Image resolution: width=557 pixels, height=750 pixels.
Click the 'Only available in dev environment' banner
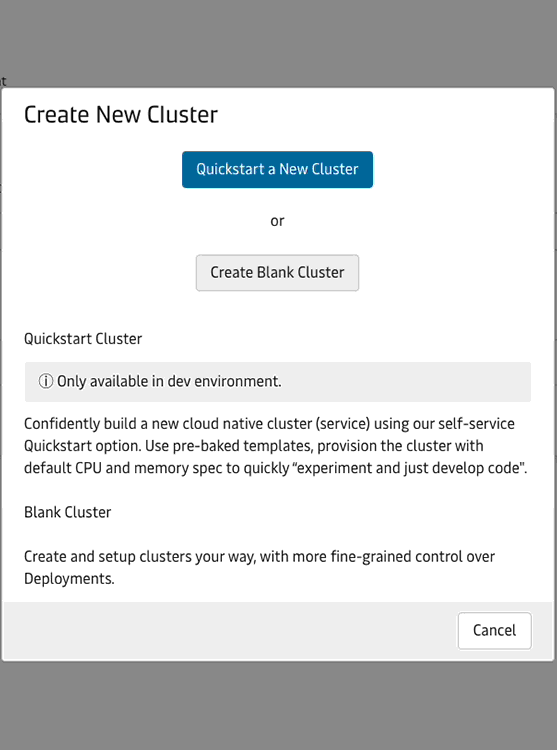click(278, 382)
